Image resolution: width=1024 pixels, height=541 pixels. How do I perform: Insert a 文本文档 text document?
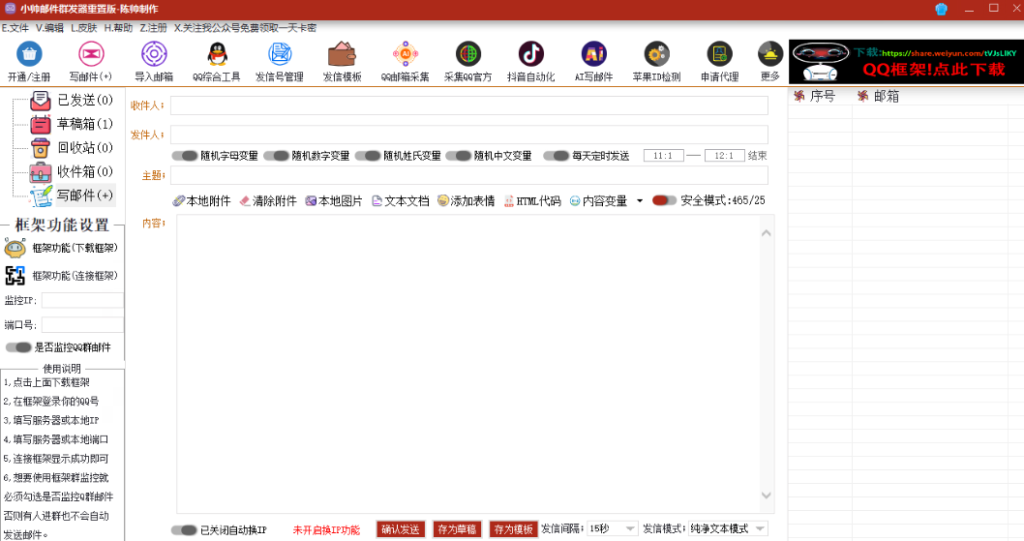coord(400,201)
